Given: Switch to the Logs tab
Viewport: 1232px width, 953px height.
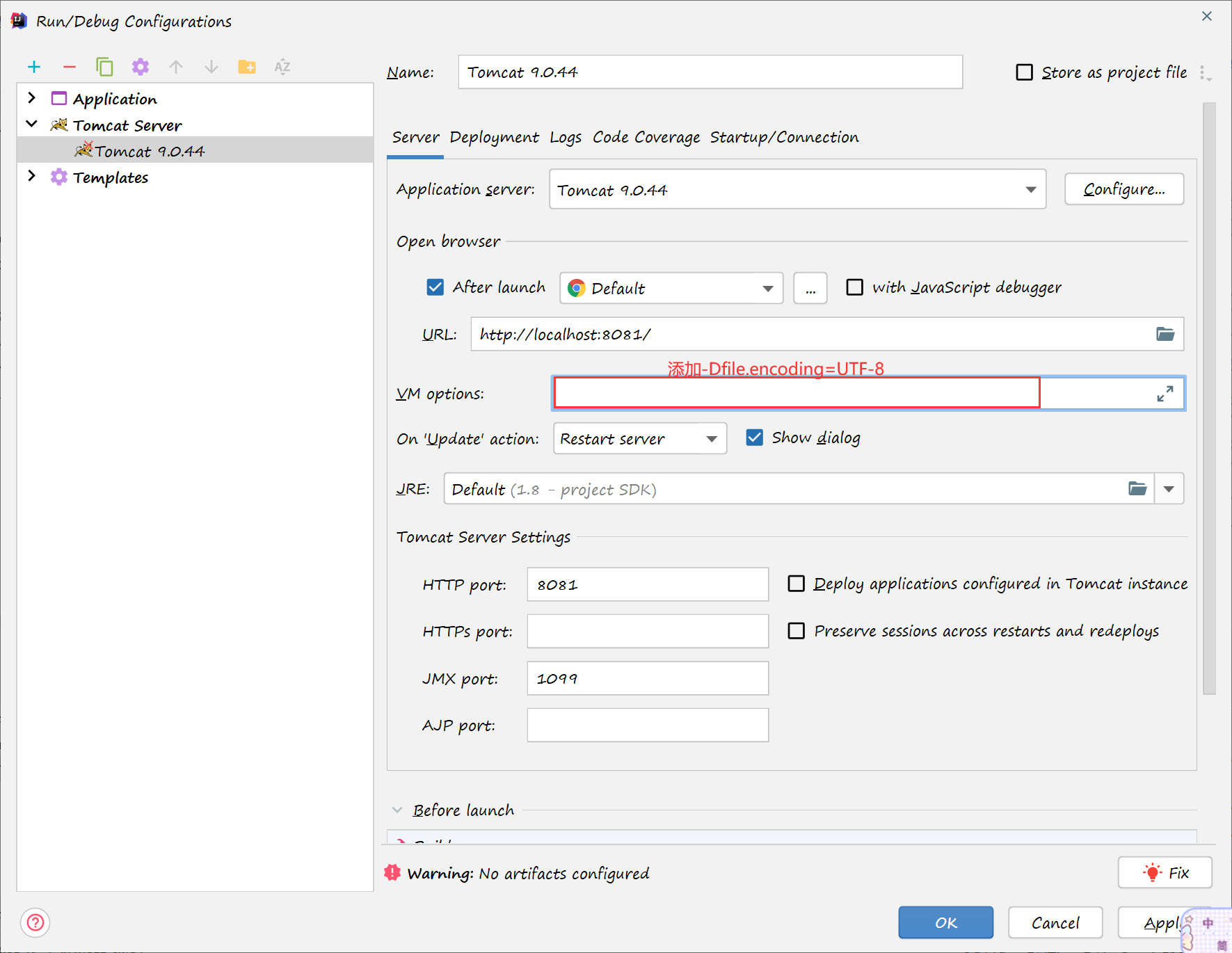Looking at the screenshot, I should 566,137.
